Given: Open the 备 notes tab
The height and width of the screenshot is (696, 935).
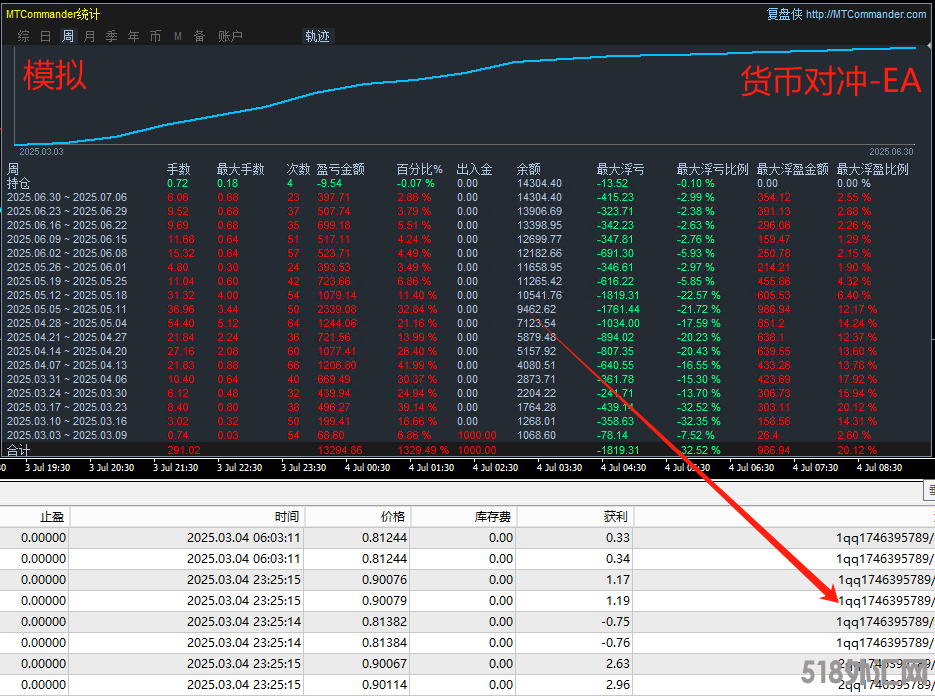Looking at the screenshot, I should point(200,36).
